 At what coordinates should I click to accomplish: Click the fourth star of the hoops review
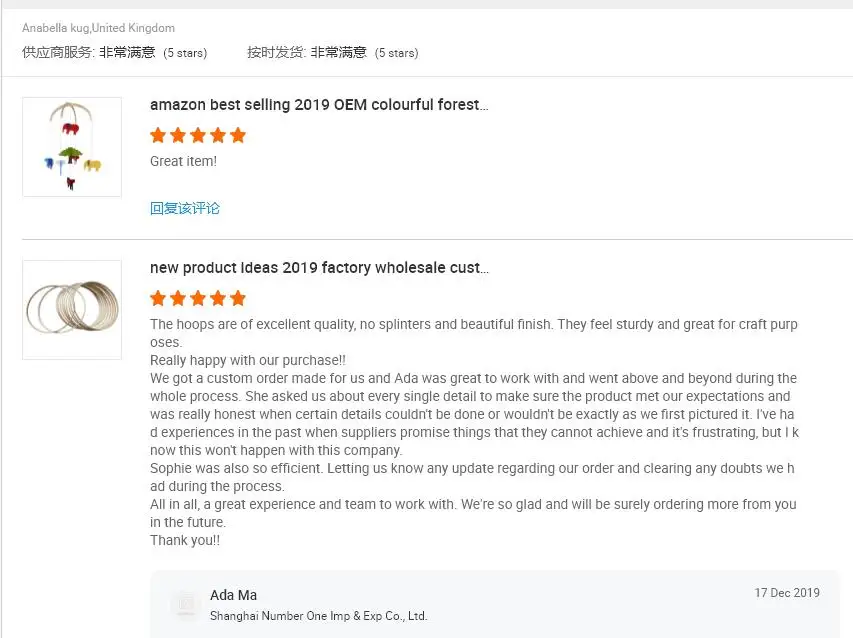218,298
